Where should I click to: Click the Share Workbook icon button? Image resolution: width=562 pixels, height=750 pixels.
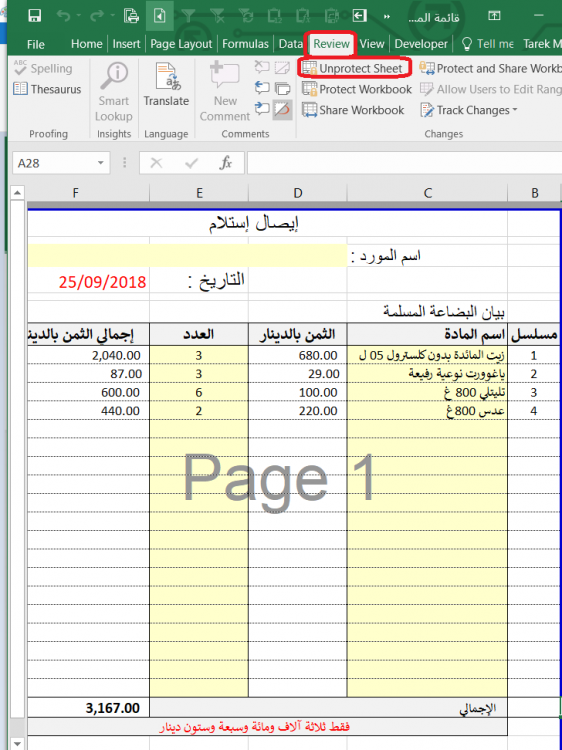pos(309,110)
